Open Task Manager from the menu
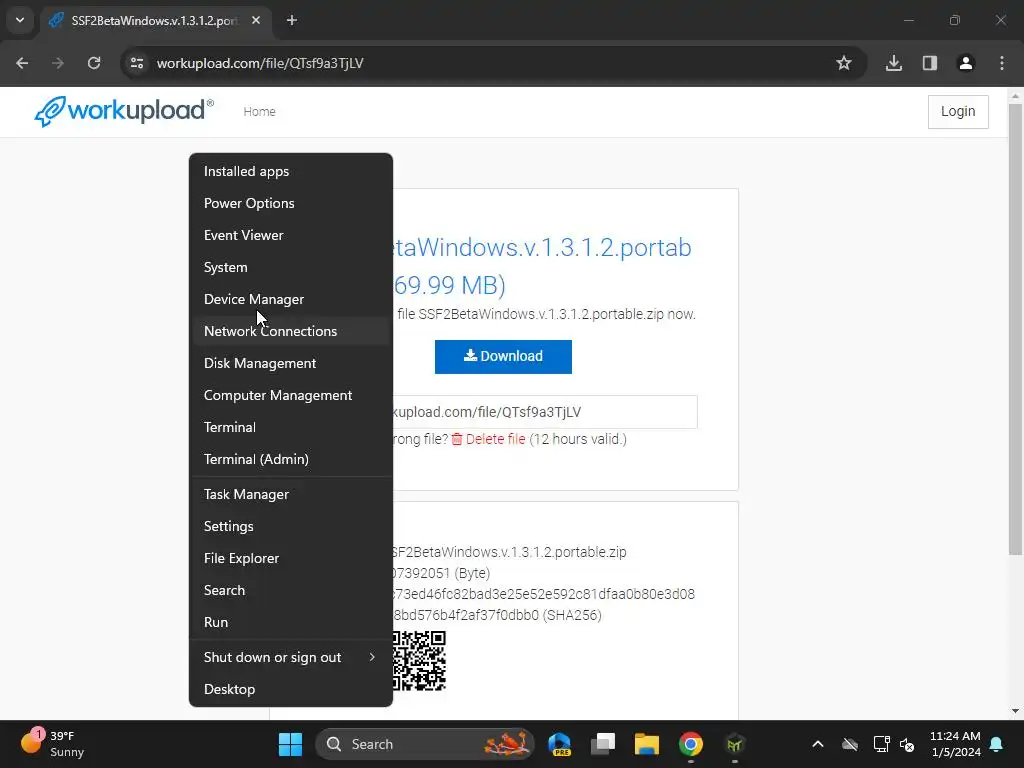Viewport: 1024px width, 768px height. click(x=291, y=494)
